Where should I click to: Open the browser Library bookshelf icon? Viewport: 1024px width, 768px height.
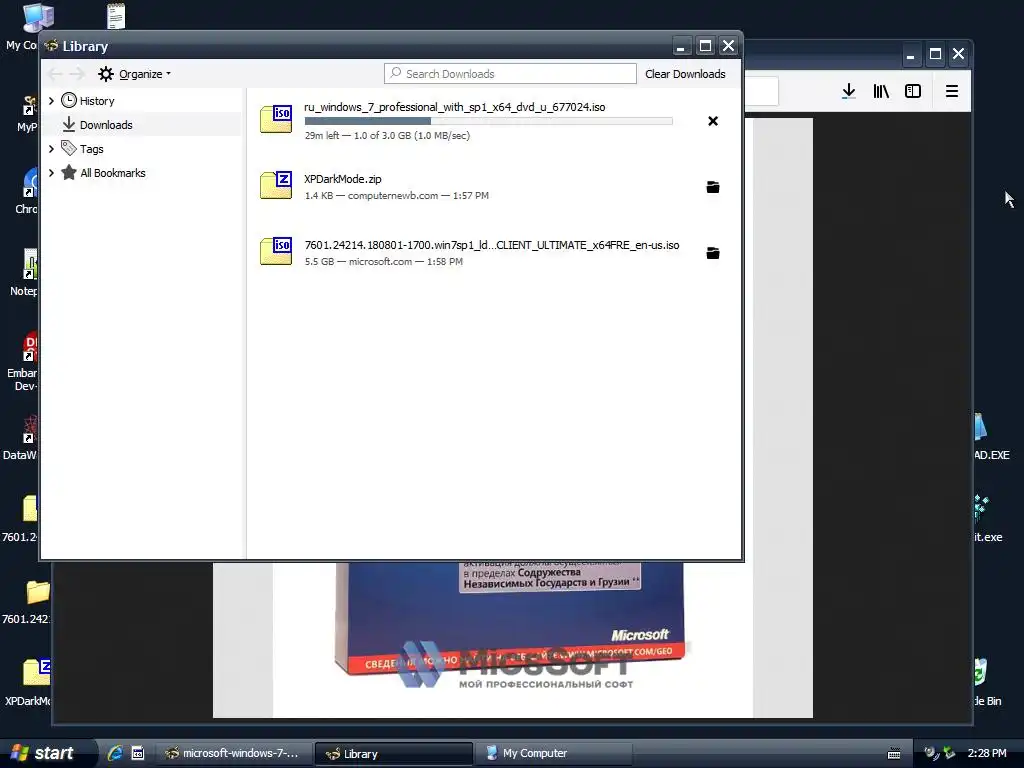click(x=881, y=91)
